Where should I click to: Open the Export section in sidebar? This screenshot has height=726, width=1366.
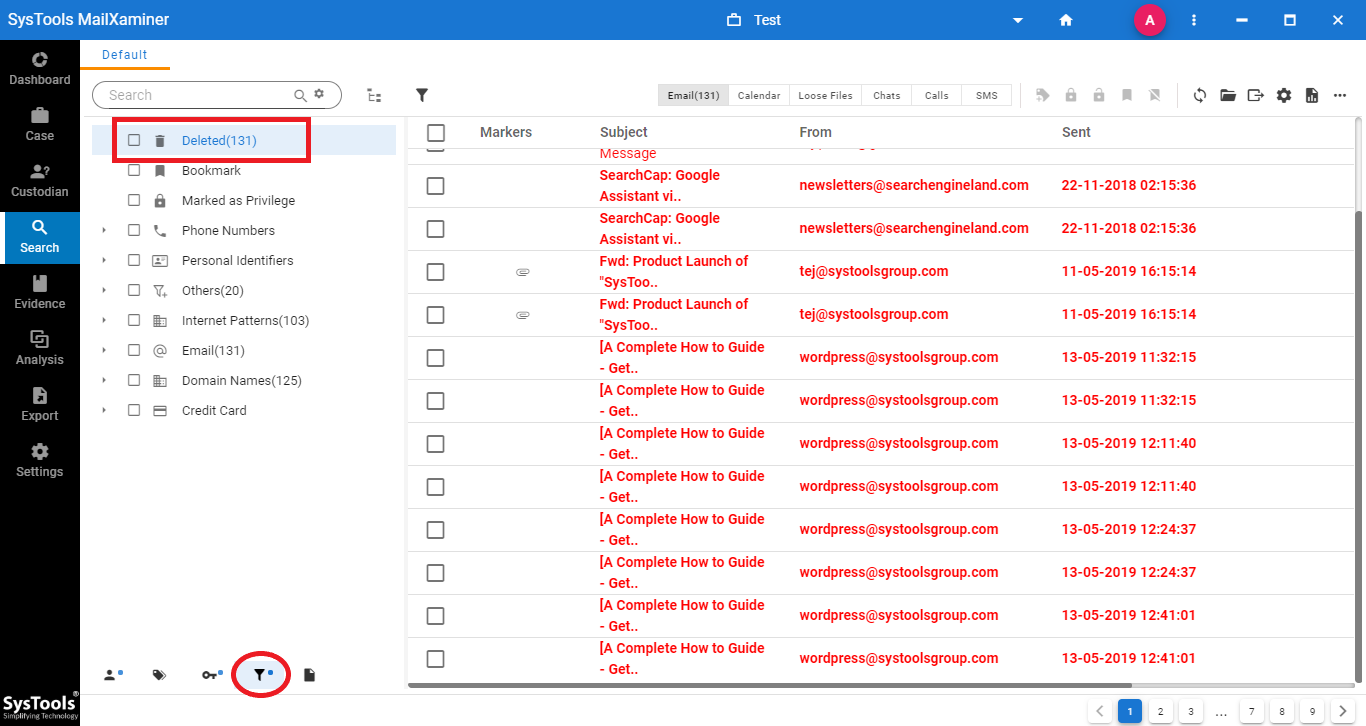click(x=40, y=404)
